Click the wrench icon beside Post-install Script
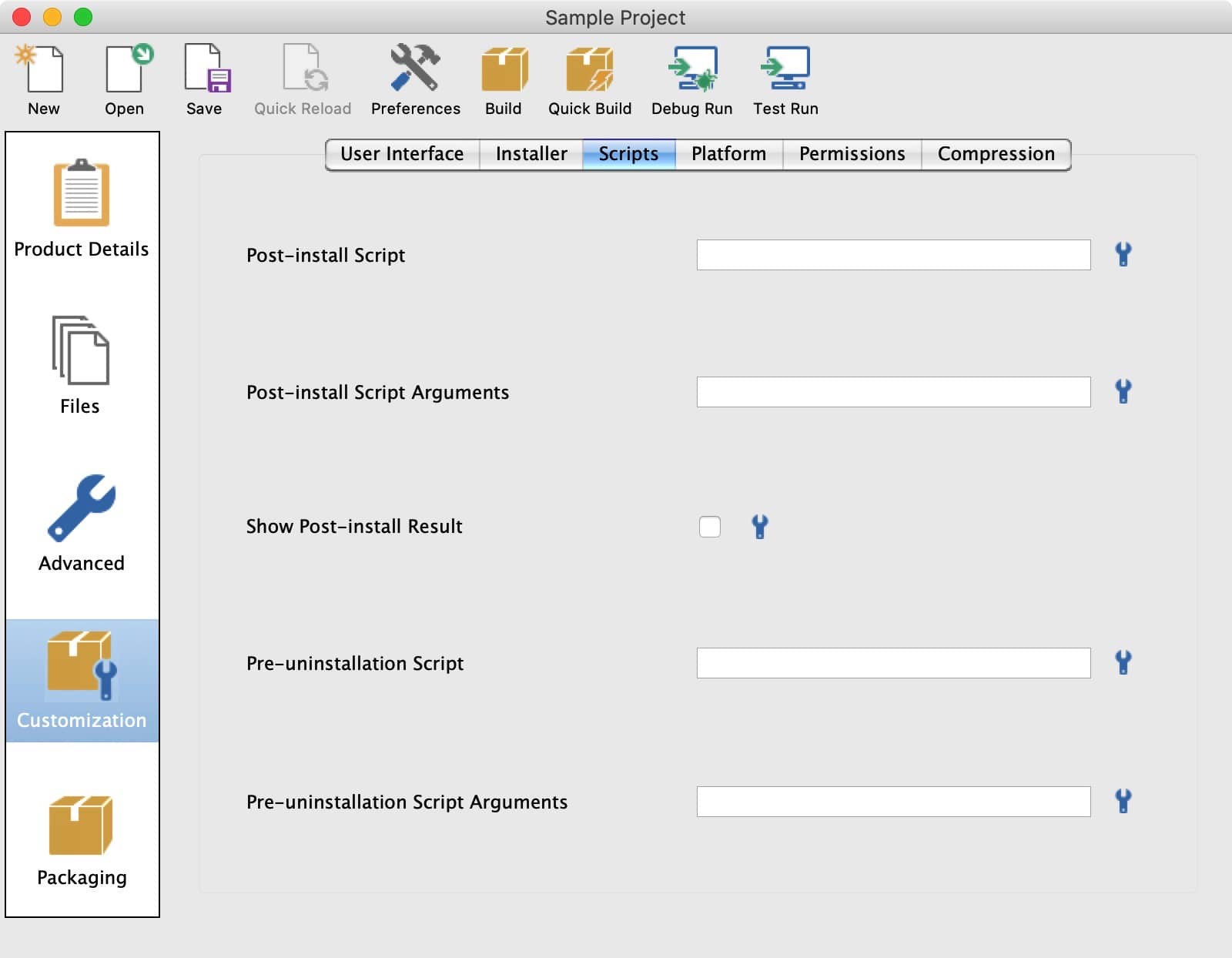The width and height of the screenshot is (1232, 958). click(x=1123, y=254)
